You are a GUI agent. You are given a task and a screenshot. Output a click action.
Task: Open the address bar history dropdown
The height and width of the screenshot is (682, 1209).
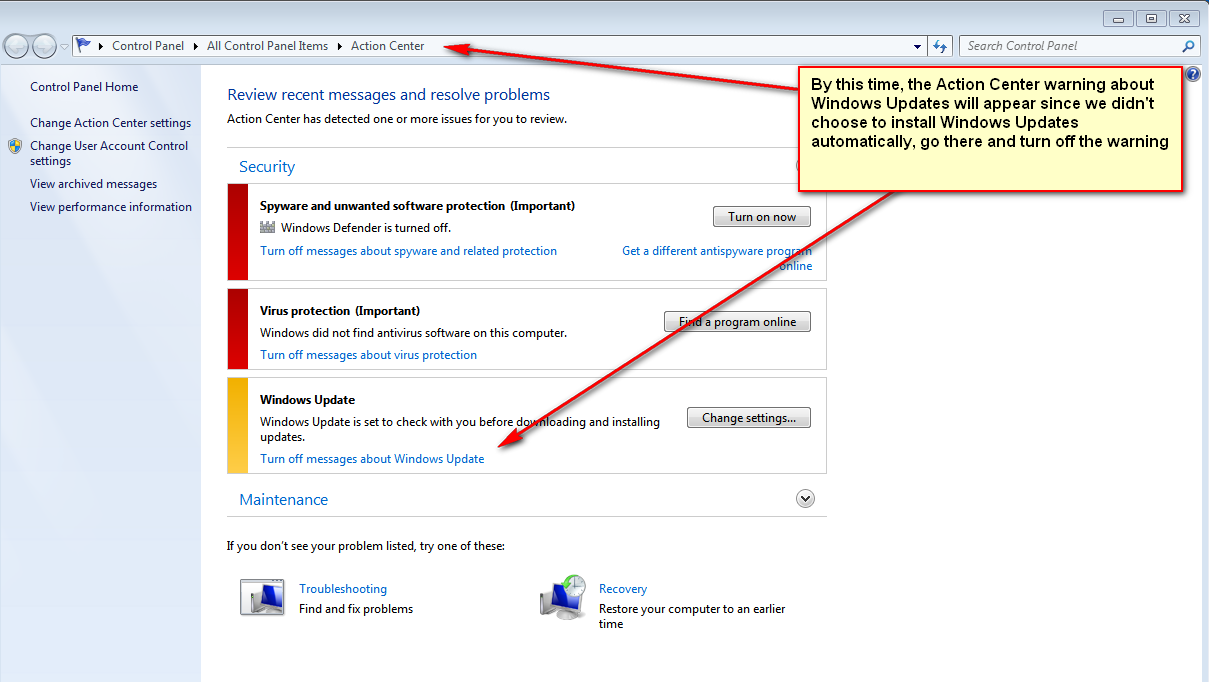click(918, 46)
